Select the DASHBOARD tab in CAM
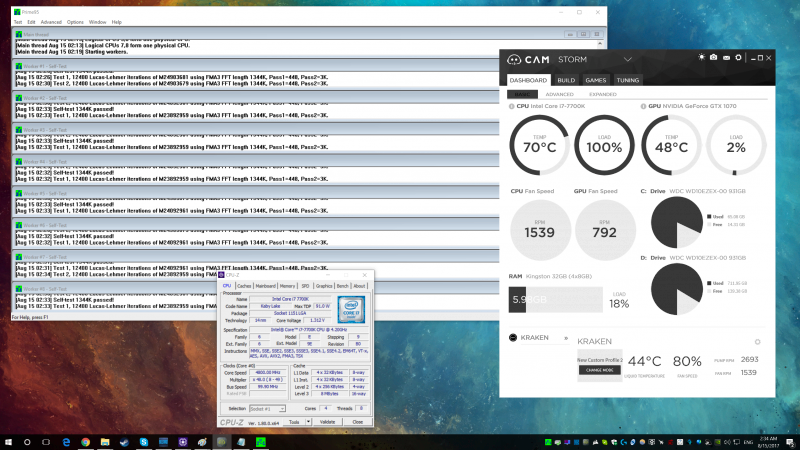The width and height of the screenshot is (800, 450). [528, 80]
